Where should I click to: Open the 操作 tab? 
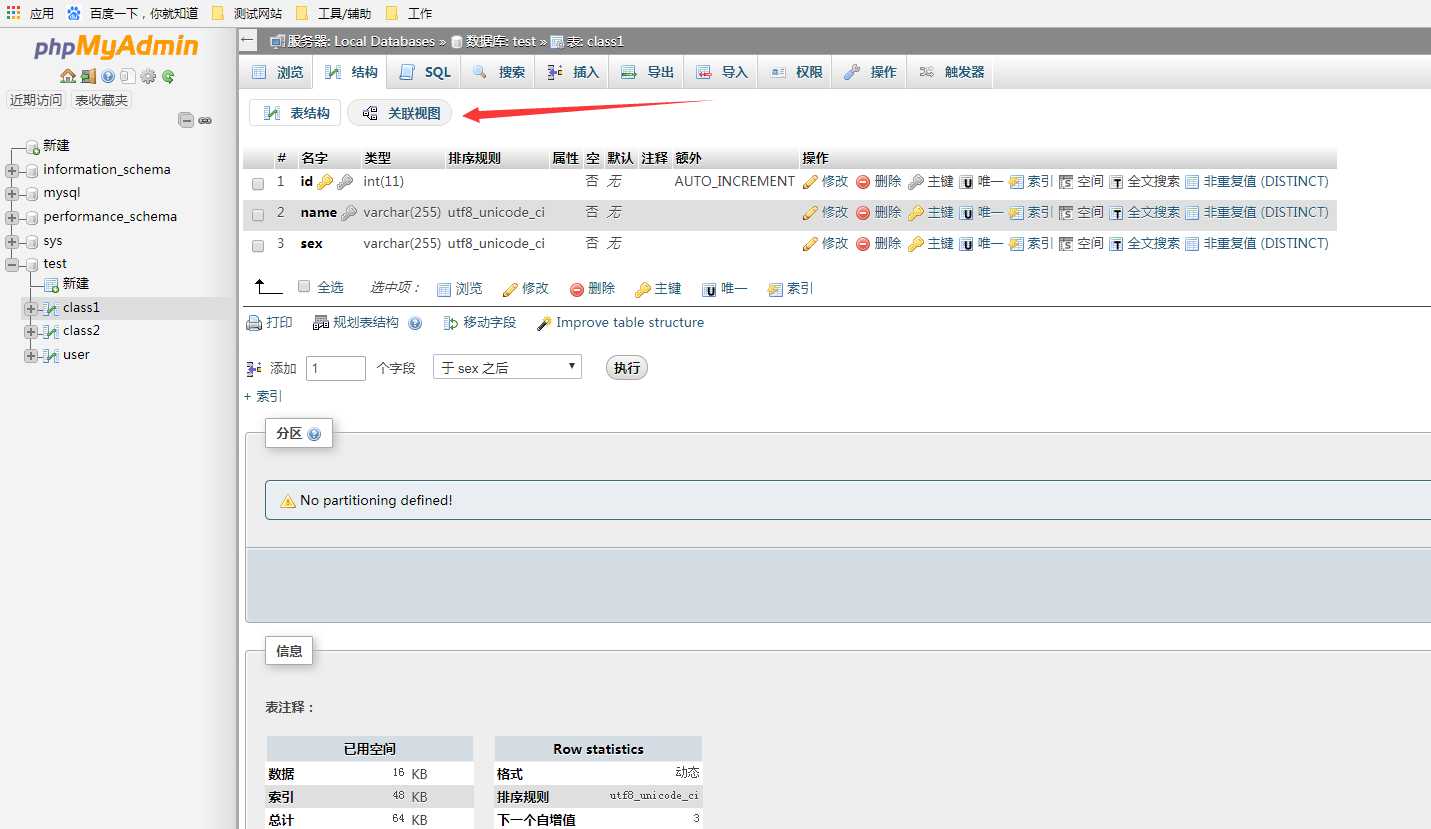click(869, 72)
